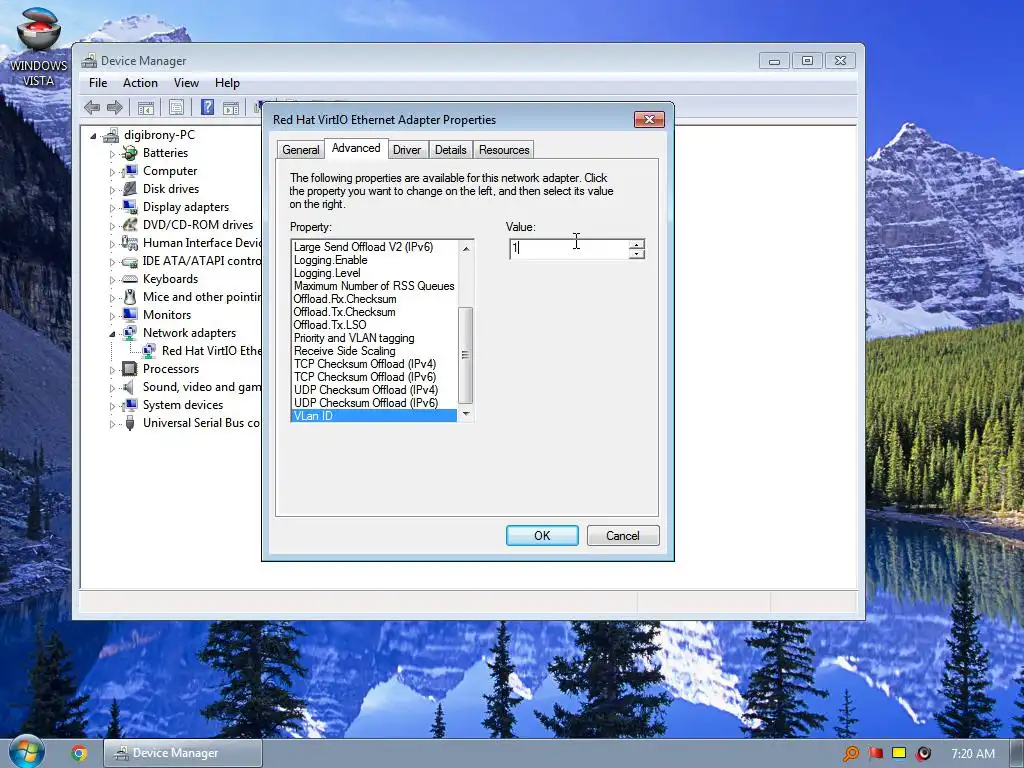Select the Computer device icon
Screen dimensions: 1024x768
click(x=130, y=171)
